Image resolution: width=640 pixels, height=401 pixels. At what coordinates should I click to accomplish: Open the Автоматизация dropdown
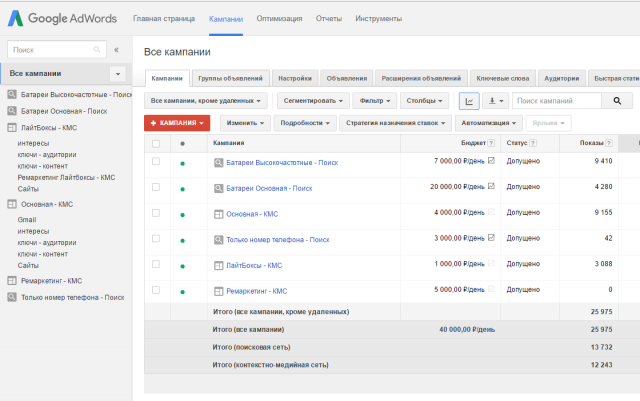click(489, 123)
